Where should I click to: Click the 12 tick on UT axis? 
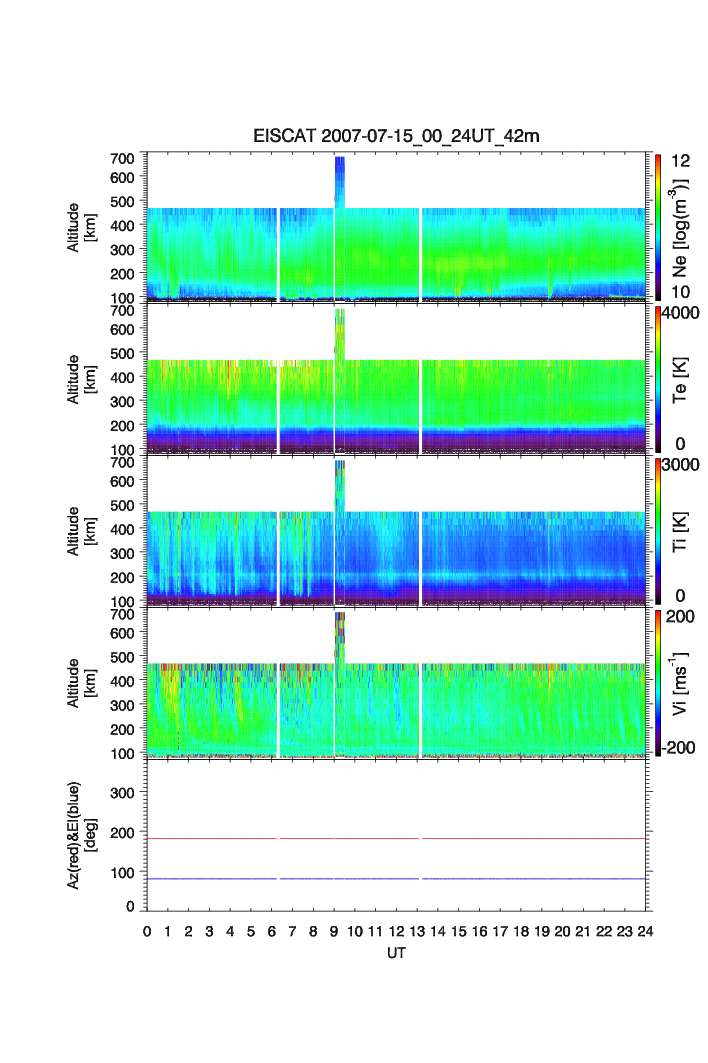pyautogui.click(x=396, y=932)
